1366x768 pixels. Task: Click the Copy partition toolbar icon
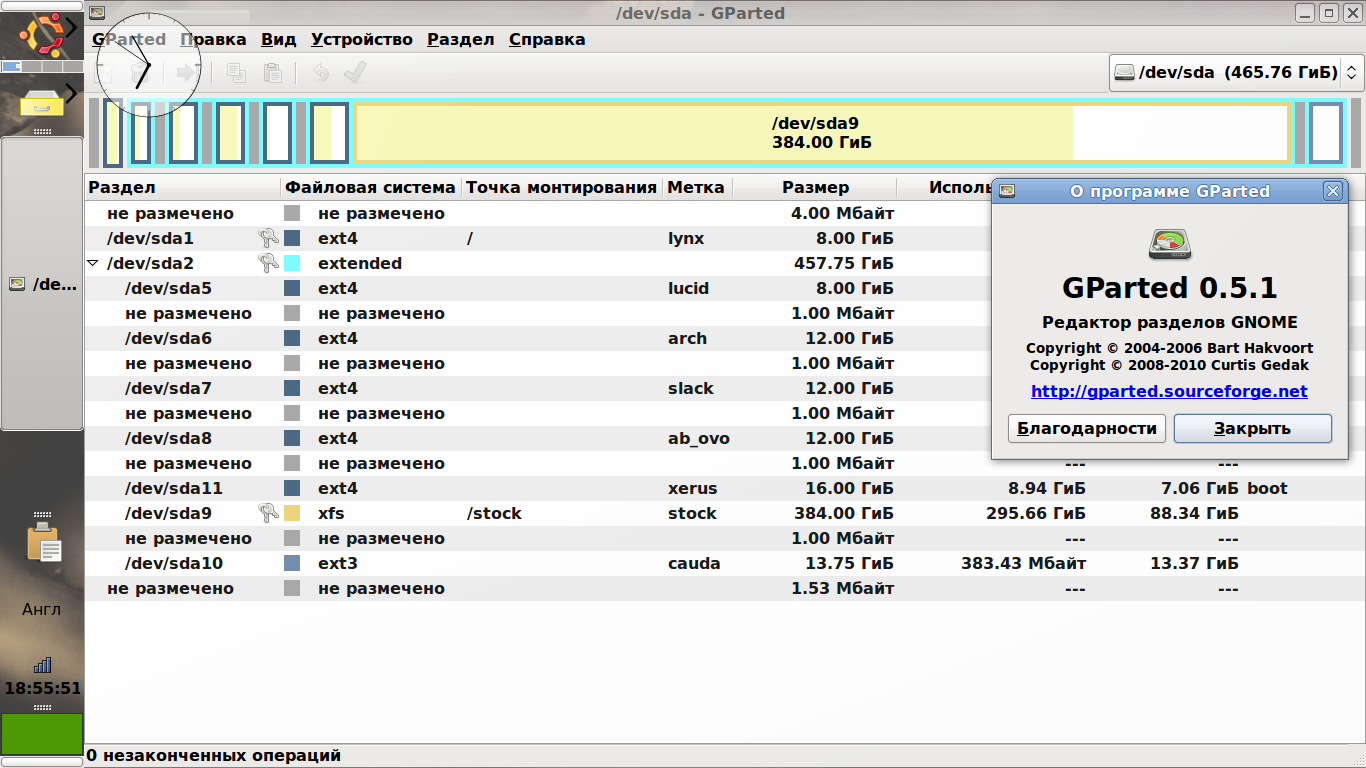(x=236, y=73)
